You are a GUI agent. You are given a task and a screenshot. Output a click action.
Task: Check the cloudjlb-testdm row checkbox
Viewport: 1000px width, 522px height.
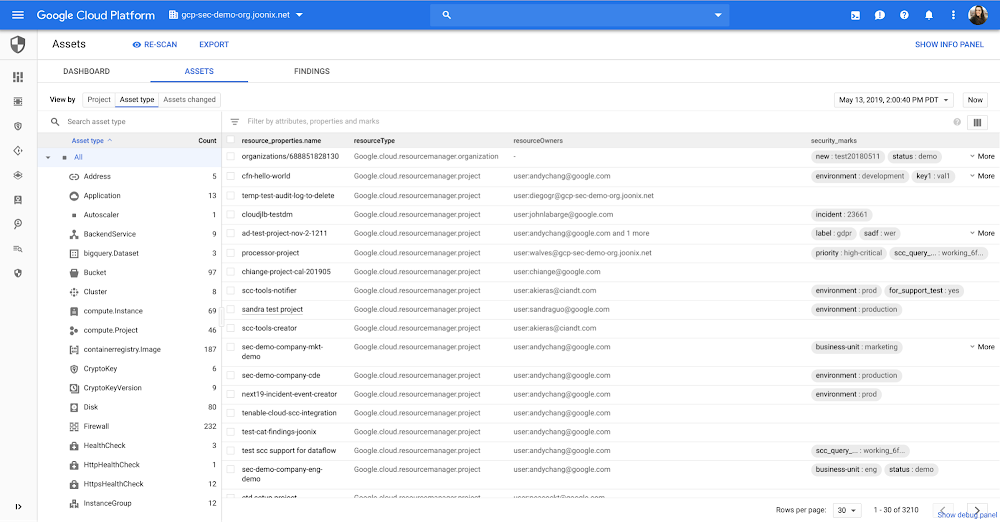231,214
